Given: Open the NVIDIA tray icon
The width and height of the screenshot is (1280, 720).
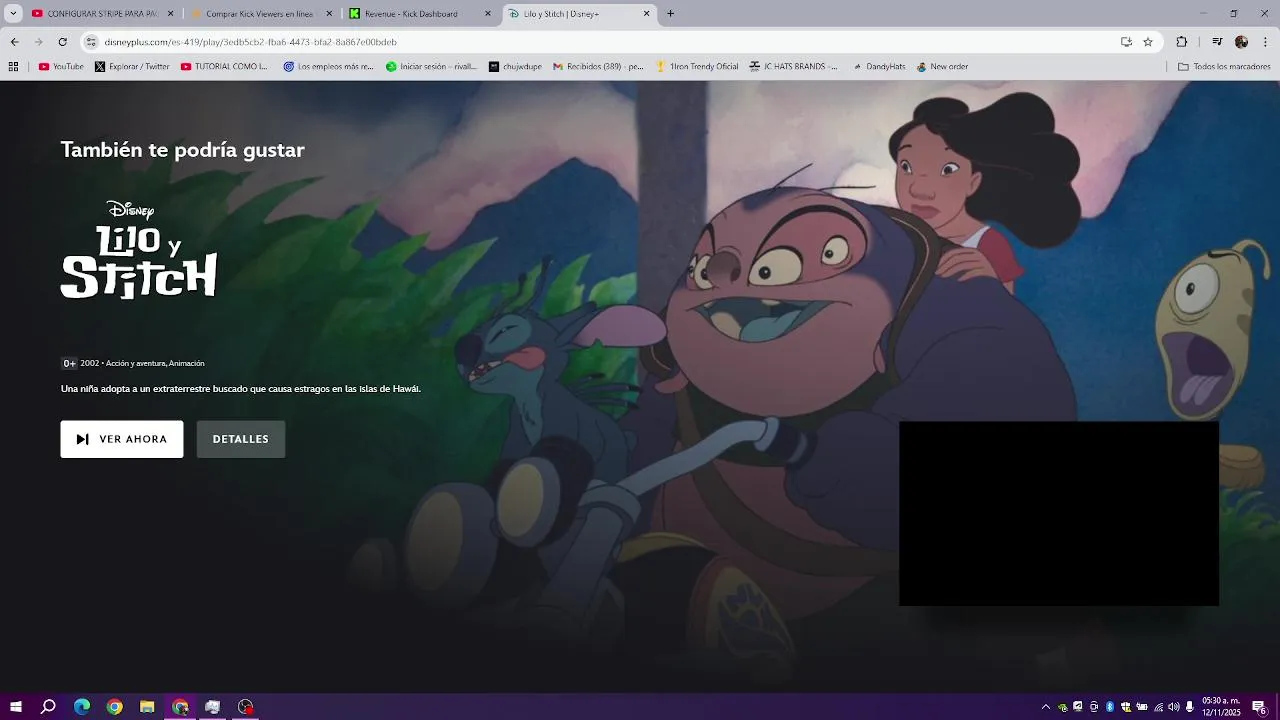Looking at the screenshot, I should click(x=1062, y=707).
